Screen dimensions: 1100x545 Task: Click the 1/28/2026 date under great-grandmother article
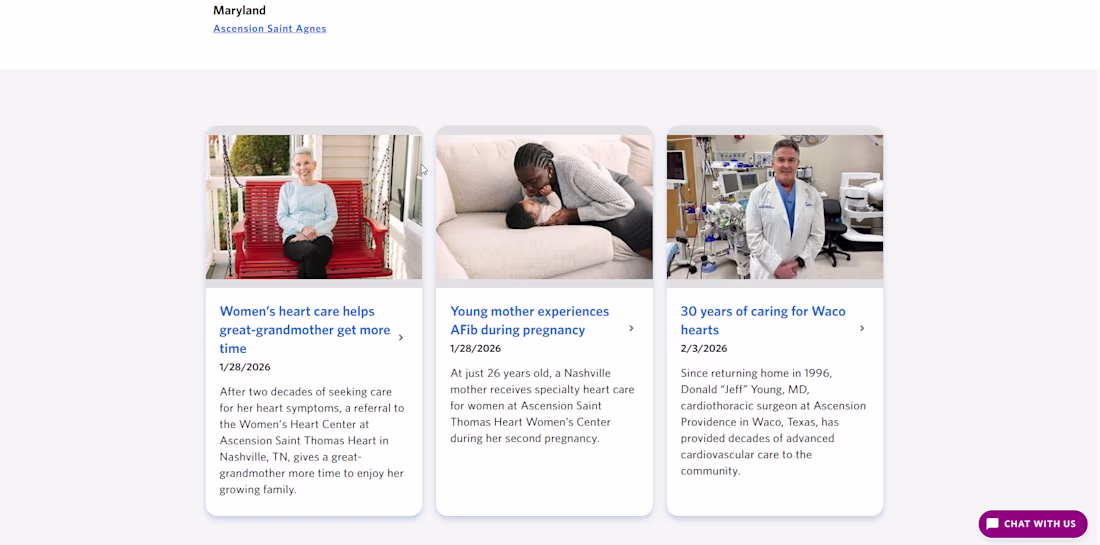[x=245, y=367]
